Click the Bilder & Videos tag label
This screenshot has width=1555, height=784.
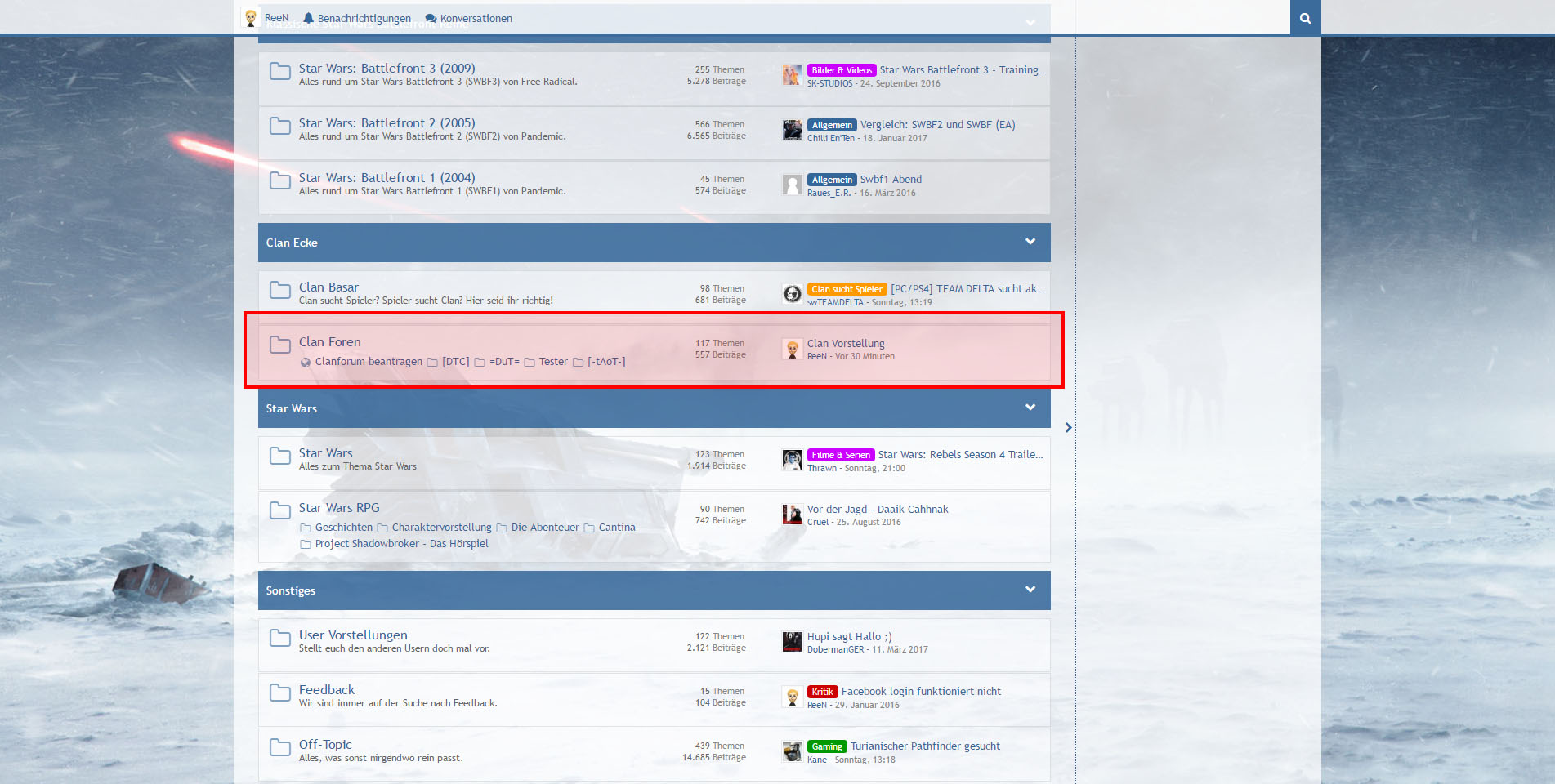[842, 70]
